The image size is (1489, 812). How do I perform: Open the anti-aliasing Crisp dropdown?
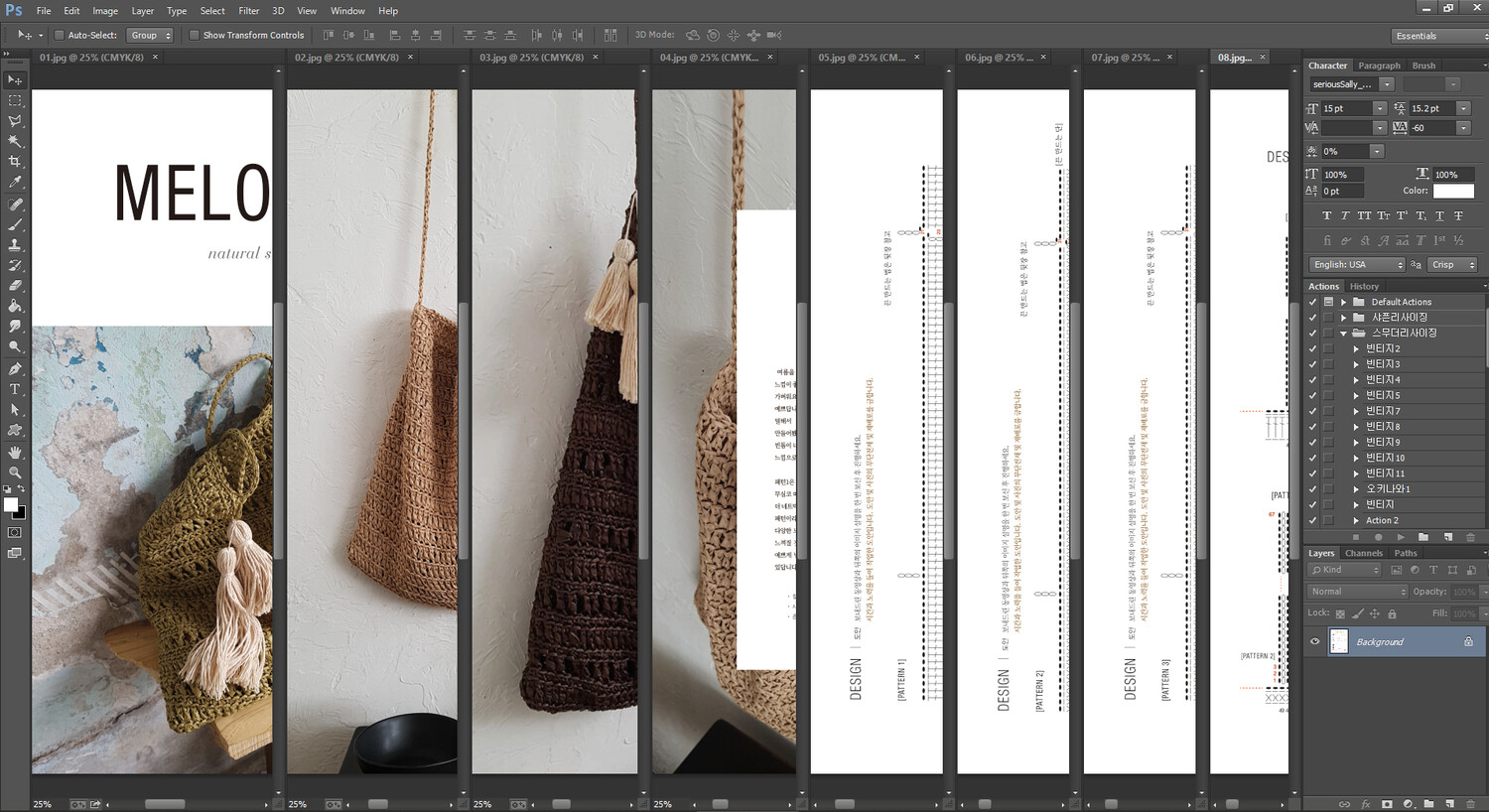1453,265
